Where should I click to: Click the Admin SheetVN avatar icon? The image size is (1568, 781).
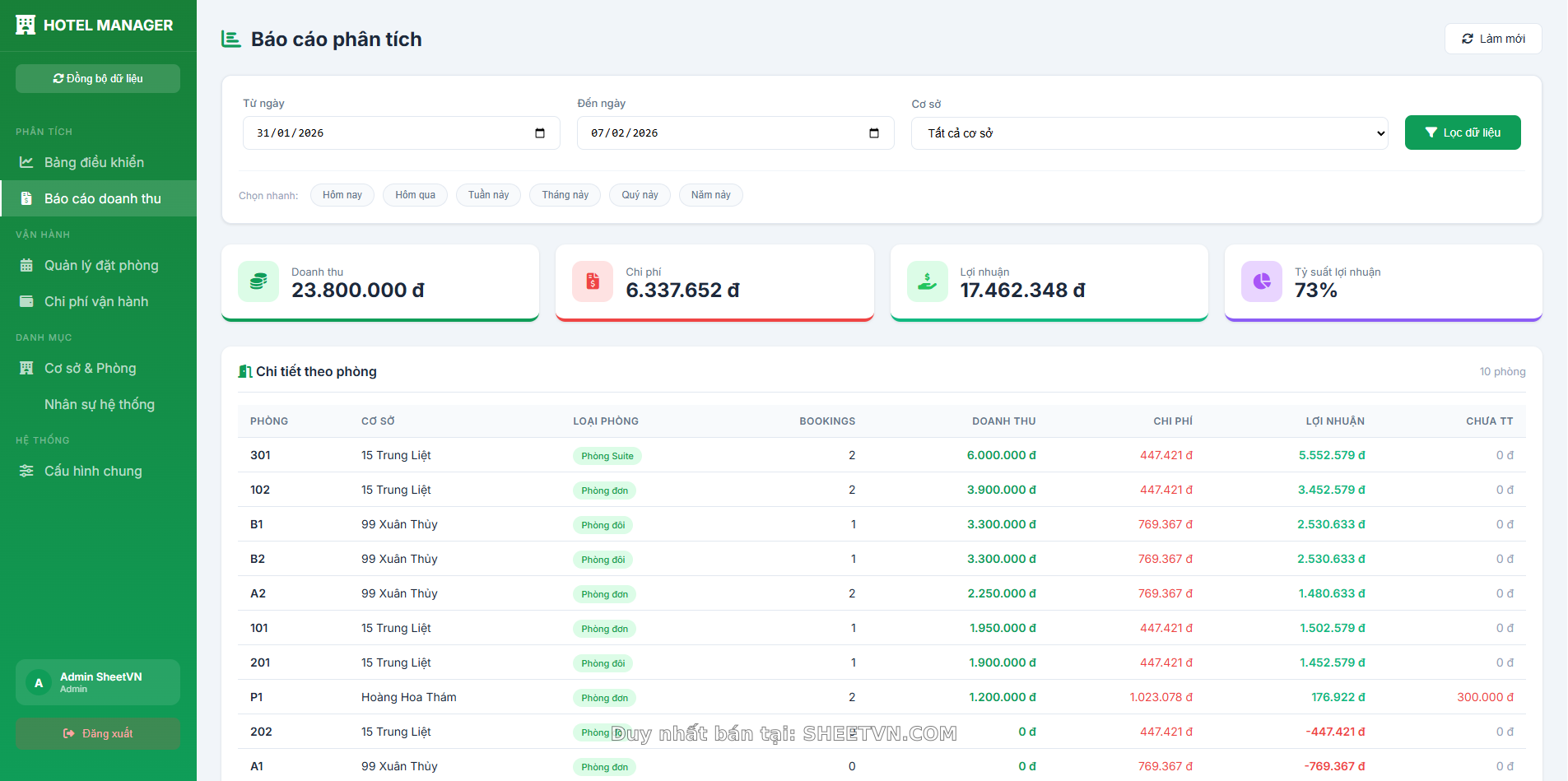click(39, 682)
